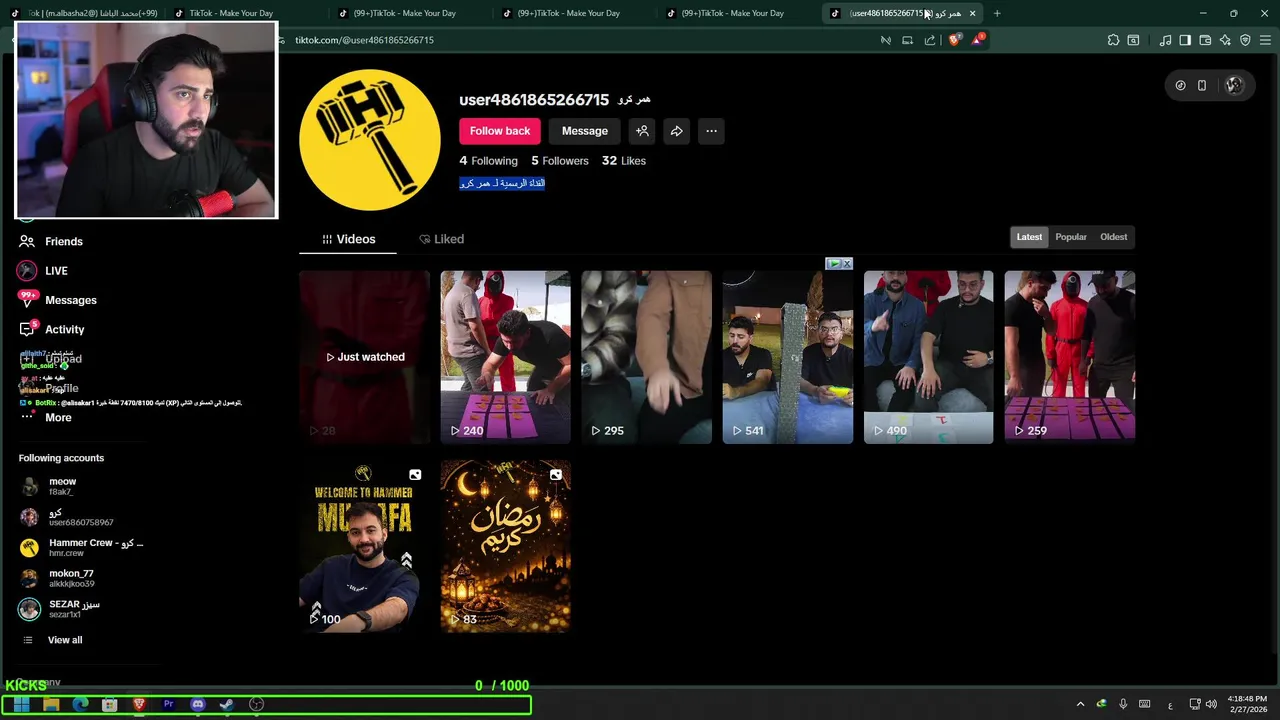Click the Follow back button
Viewport: 1280px width, 720px height.
(x=500, y=131)
